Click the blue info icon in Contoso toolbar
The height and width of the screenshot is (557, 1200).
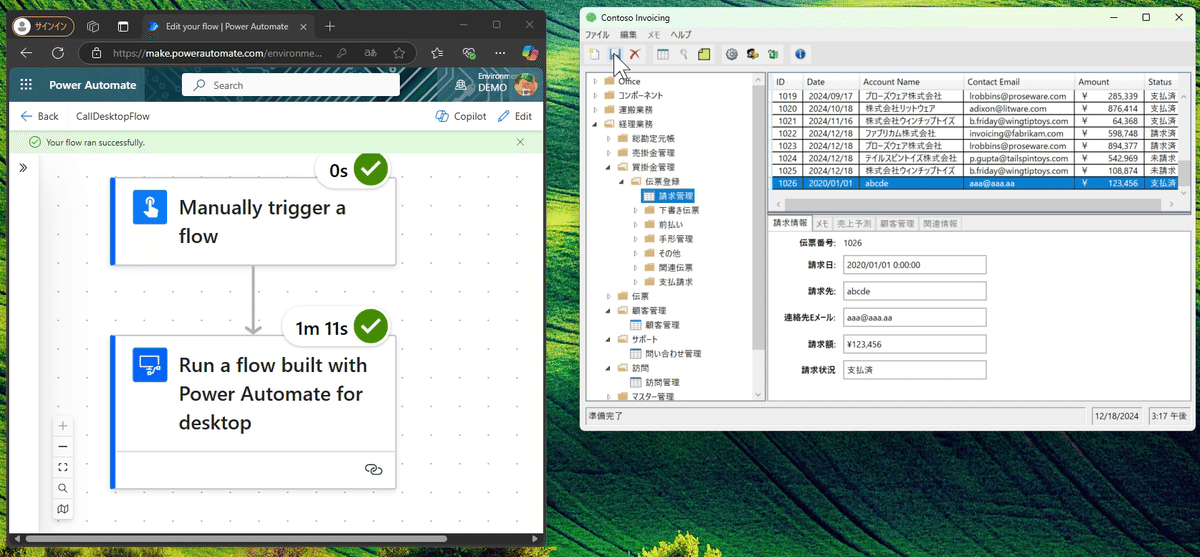[800, 54]
